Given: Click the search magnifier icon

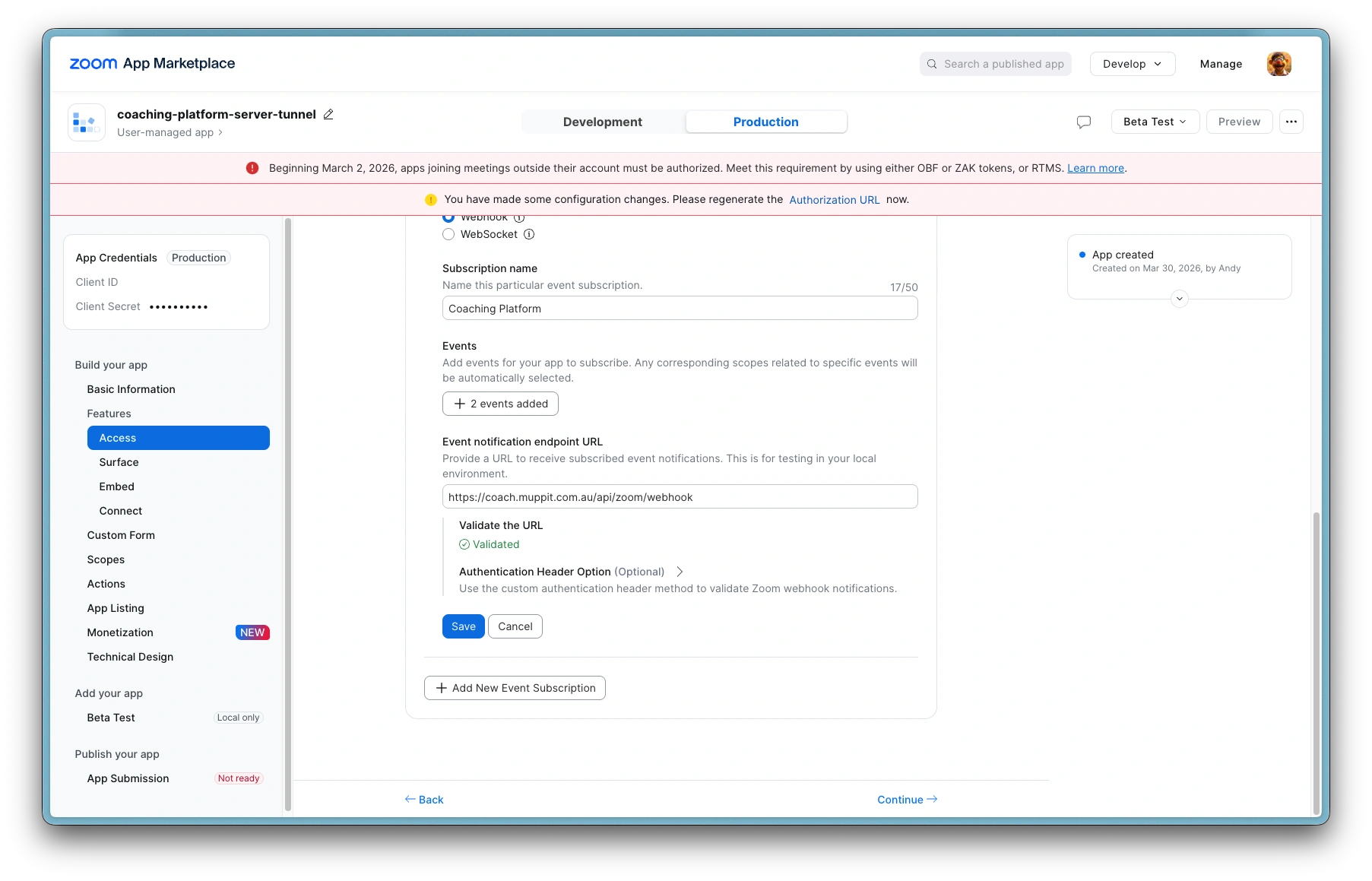Looking at the screenshot, I should [932, 64].
